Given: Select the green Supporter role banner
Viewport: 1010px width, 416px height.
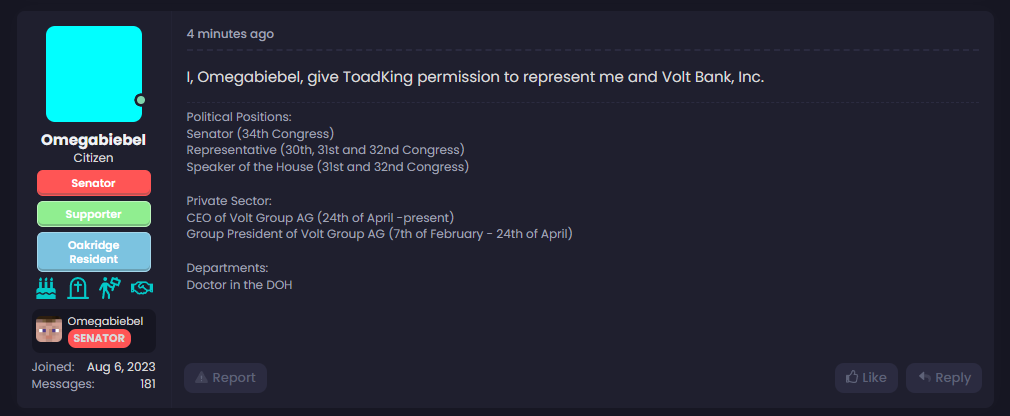Looking at the screenshot, I should tap(93, 214).
